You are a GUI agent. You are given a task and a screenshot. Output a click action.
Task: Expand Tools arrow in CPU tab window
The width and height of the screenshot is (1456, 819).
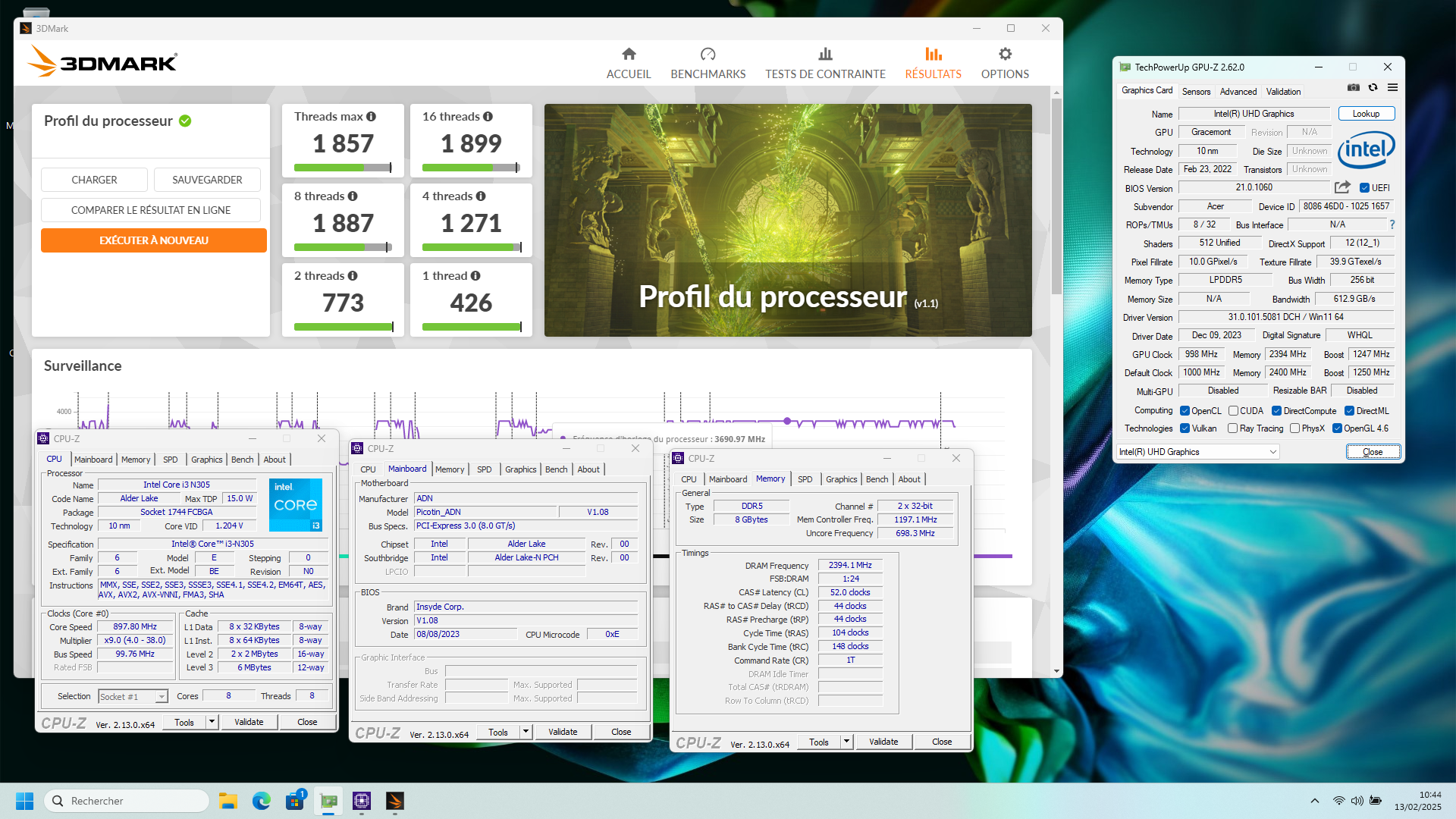point(212,722)
